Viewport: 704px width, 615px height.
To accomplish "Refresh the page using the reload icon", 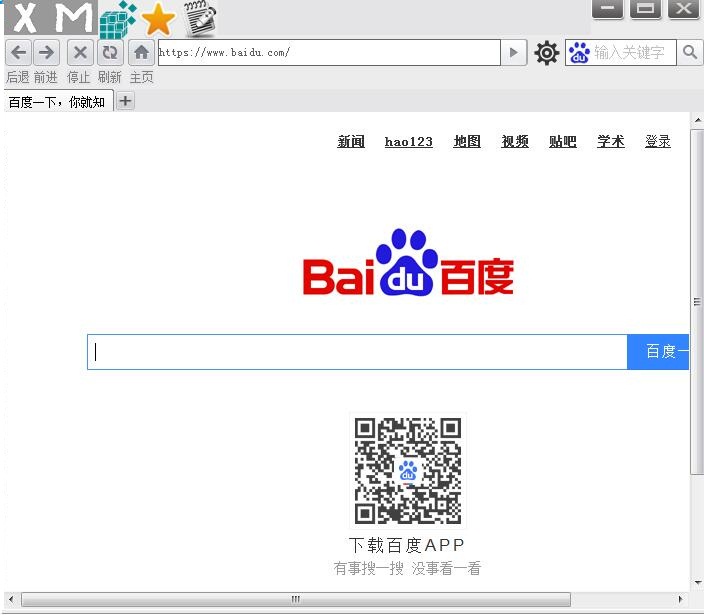I will click(x=110, y=53).
